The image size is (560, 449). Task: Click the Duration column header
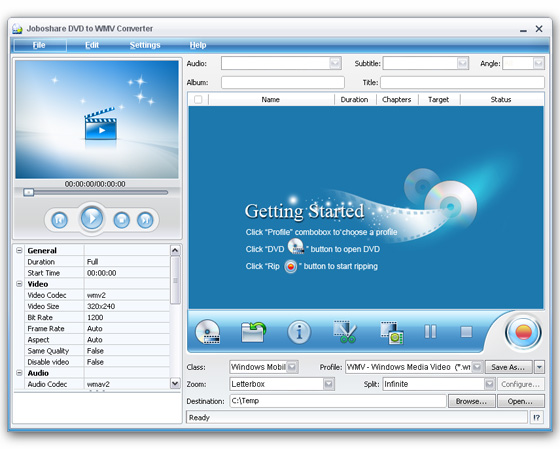coord(355,99)
